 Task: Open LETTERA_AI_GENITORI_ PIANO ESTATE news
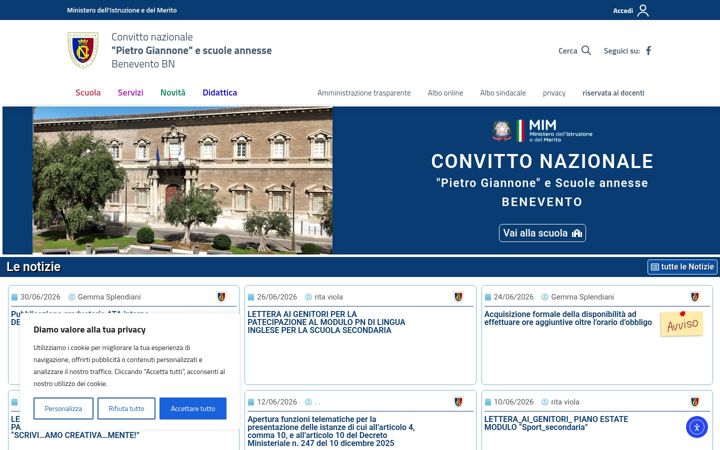(x=556, y=423)
